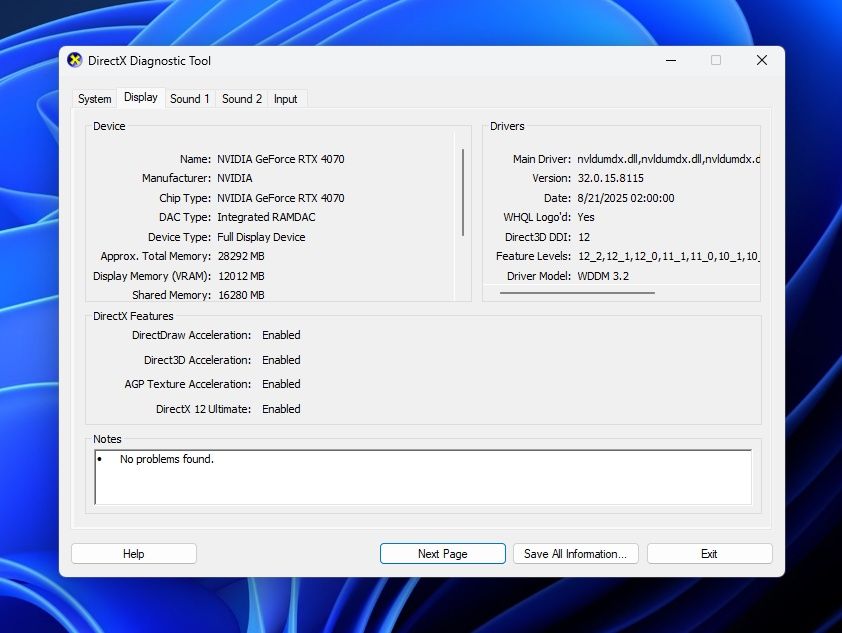This screenshot has width=842, height=633.
Task: Click the 'Device Type:' label
Action: (179, 237)
